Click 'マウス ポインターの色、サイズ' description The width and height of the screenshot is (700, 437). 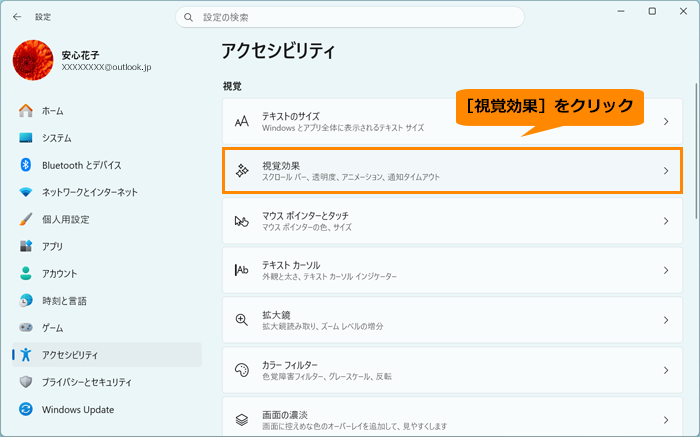coord(307,227)
